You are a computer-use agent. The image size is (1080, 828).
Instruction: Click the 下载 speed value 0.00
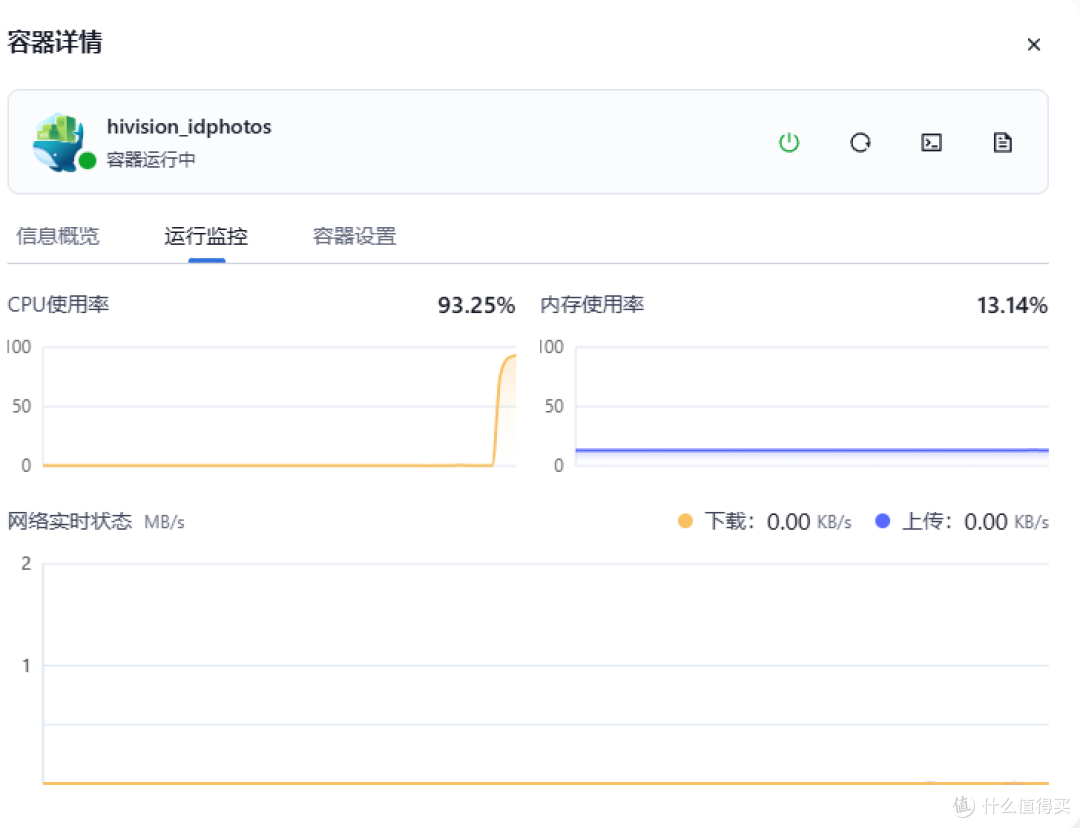pyautogui.click(x=789, y=522)
